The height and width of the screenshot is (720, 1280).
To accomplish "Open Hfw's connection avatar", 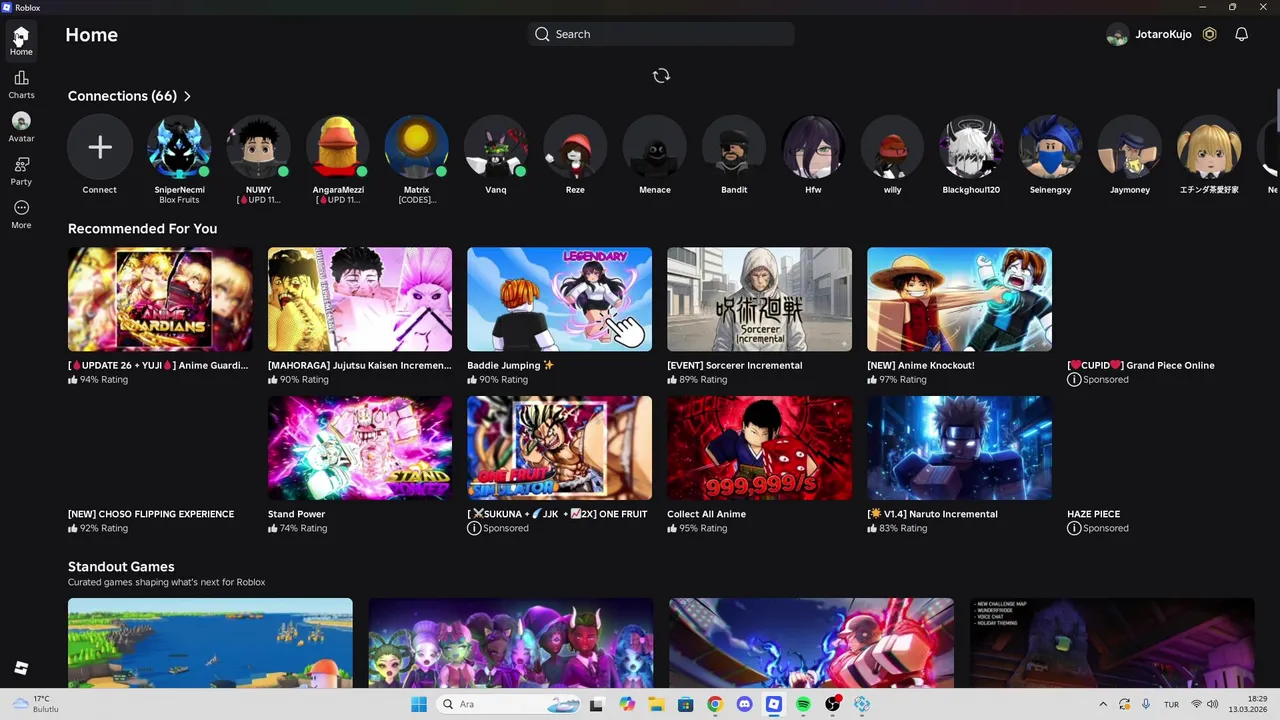I will click(813, 148).
